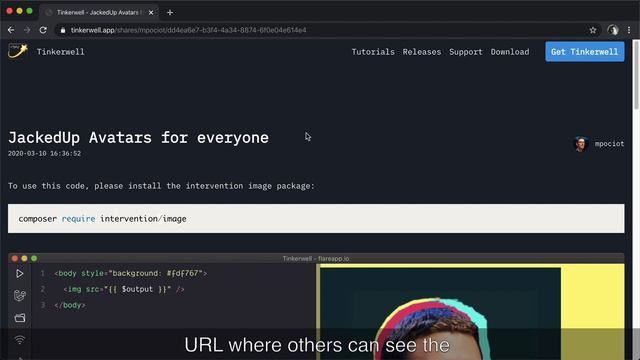Bookmark this page with the star icon
The image size is (640, 360).
[593, 30]
